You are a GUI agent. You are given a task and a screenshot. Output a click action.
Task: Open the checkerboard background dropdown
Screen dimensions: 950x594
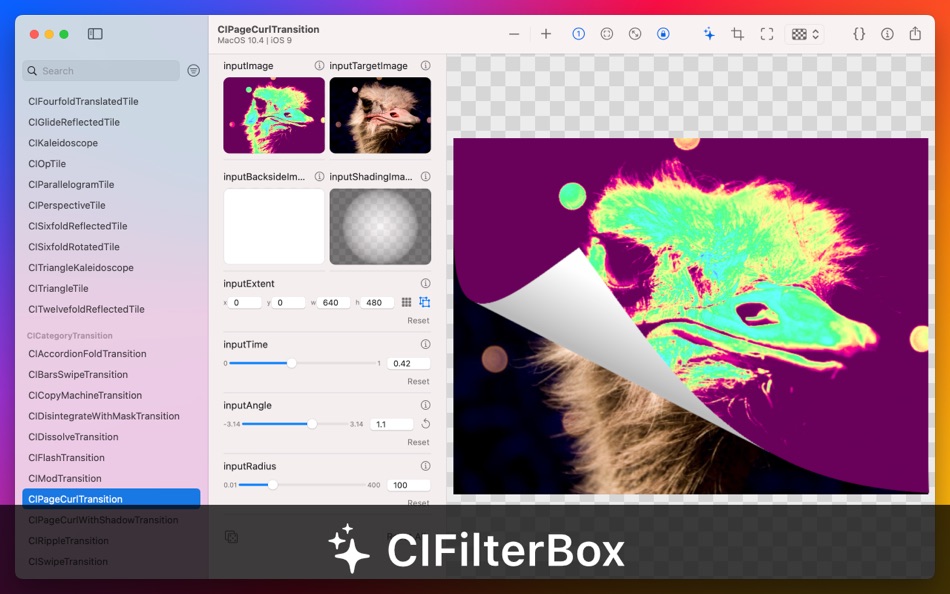(805, 34)
